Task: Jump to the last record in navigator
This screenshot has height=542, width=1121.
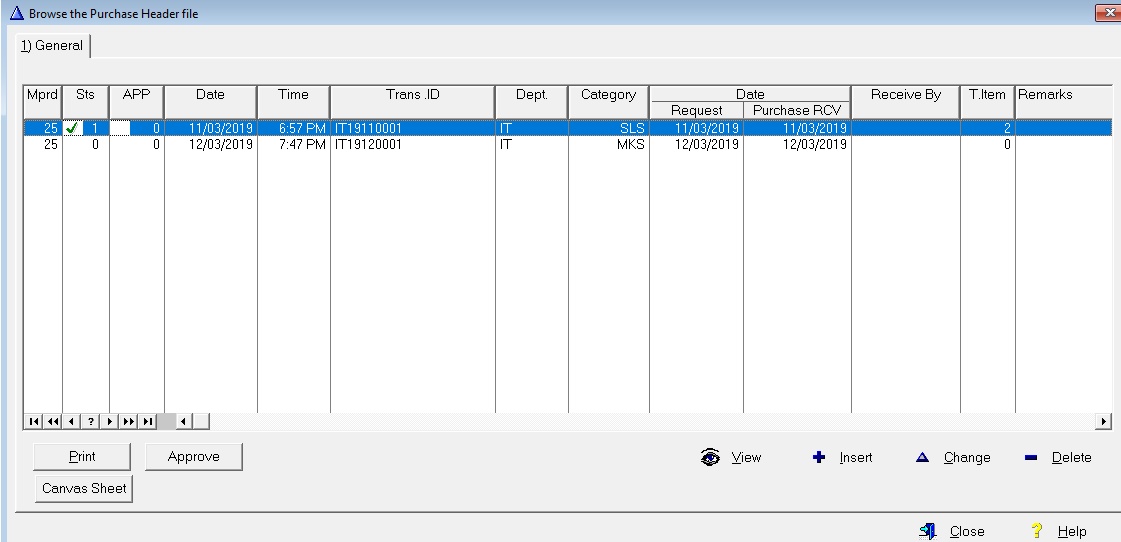Action: pos(148,422)
